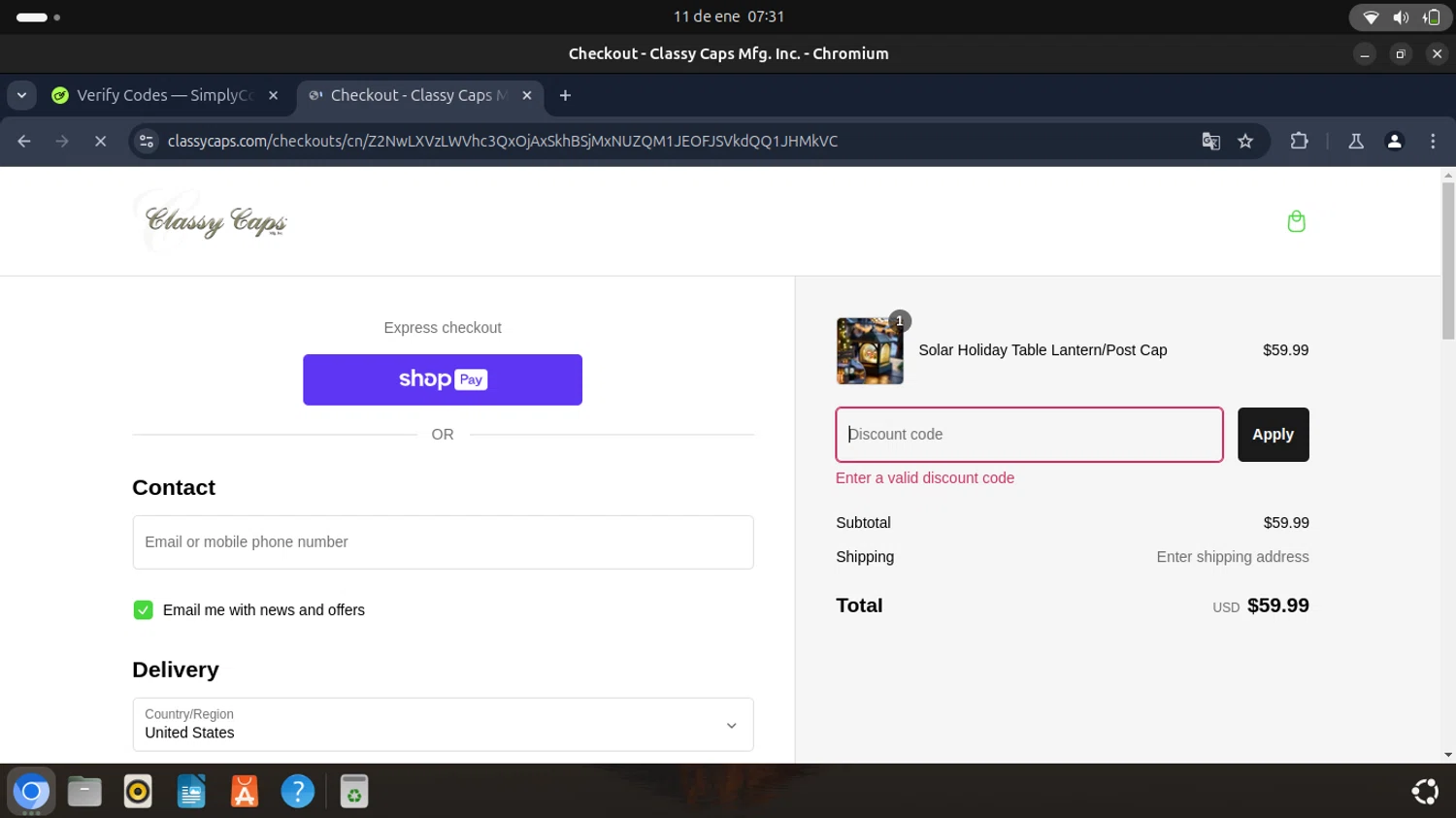1456x818 pixels.
Task: Open Chrome Labs flask icon
Action: [x=1356, y=142]
